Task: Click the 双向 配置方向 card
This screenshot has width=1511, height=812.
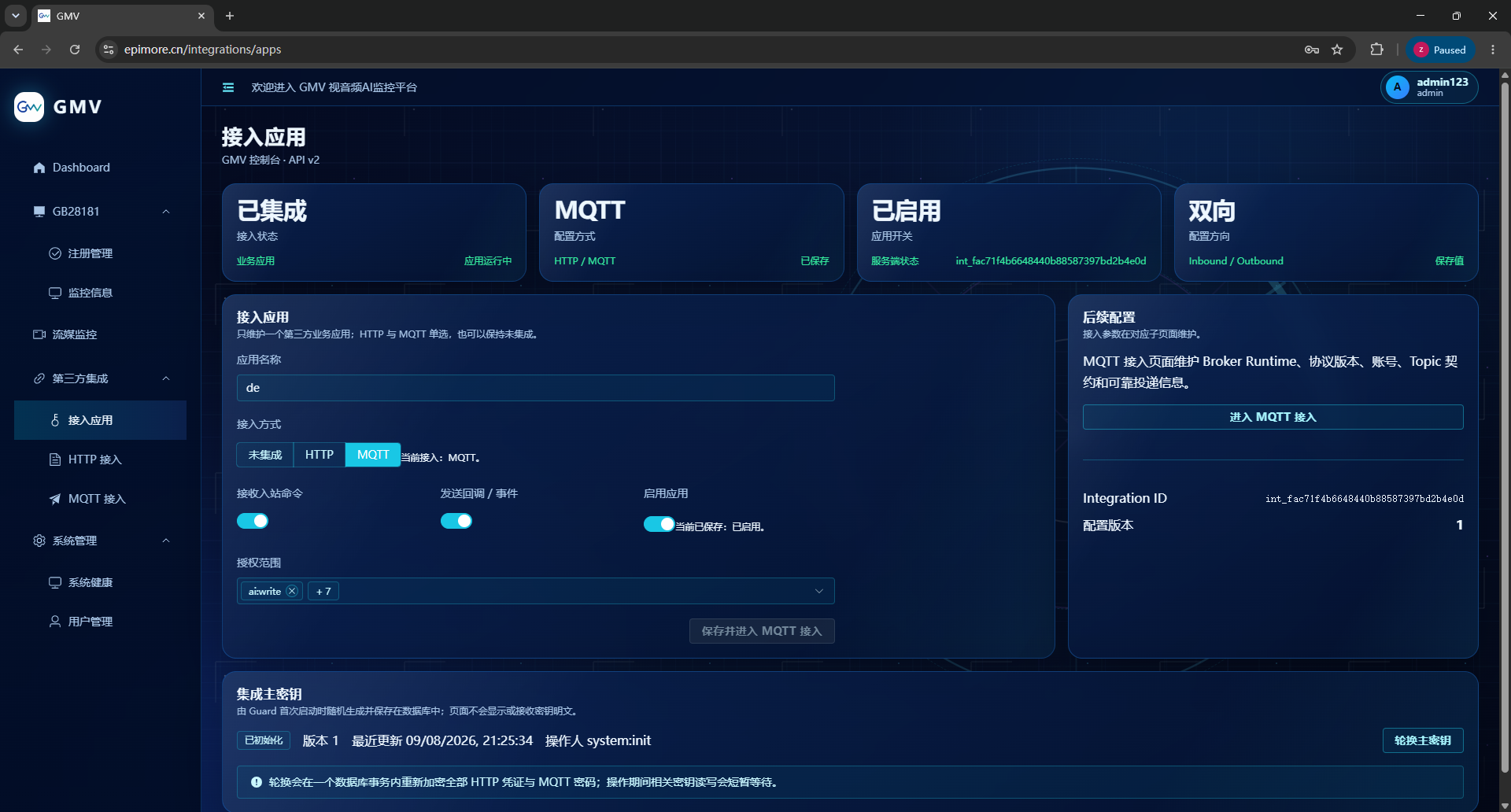Action: (x=1326, y=232)
